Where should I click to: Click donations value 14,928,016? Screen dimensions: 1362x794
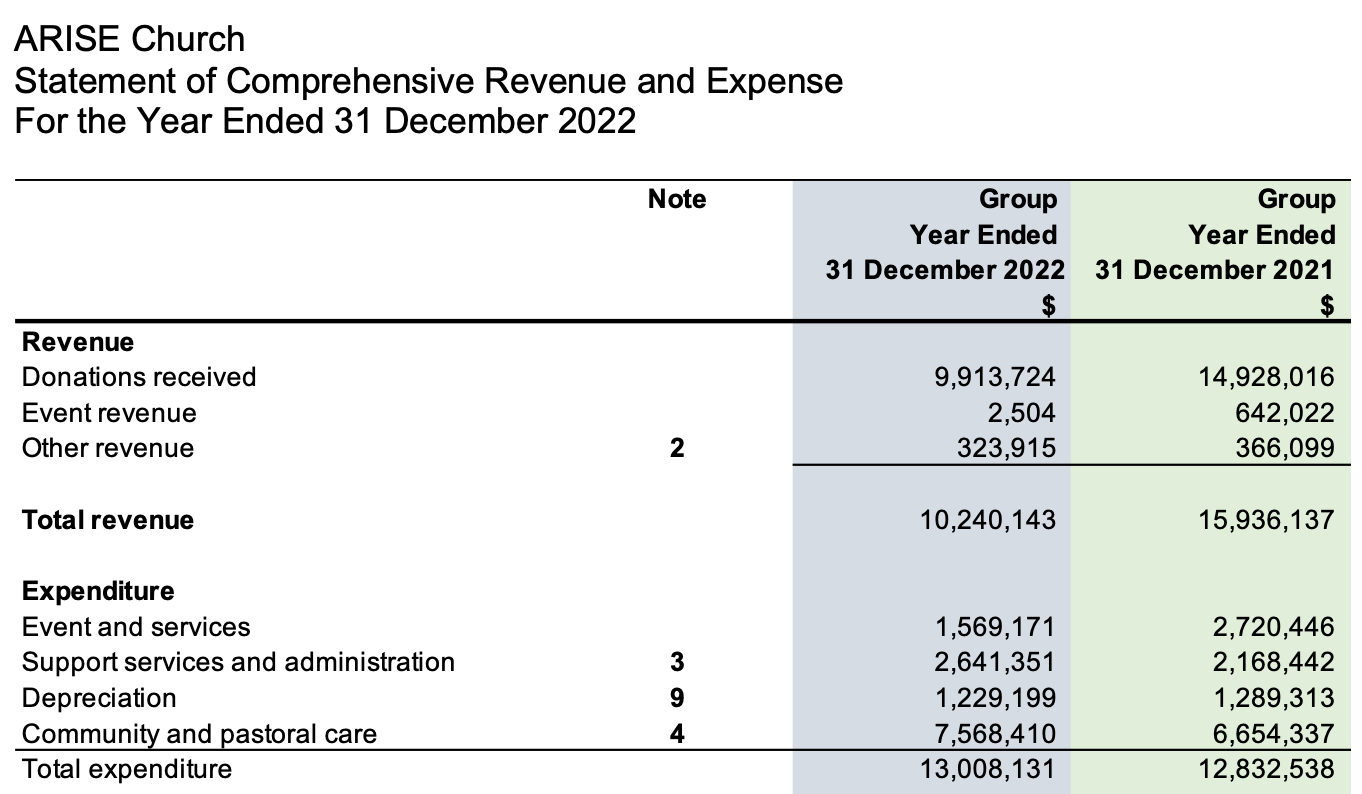[1265, 377]
